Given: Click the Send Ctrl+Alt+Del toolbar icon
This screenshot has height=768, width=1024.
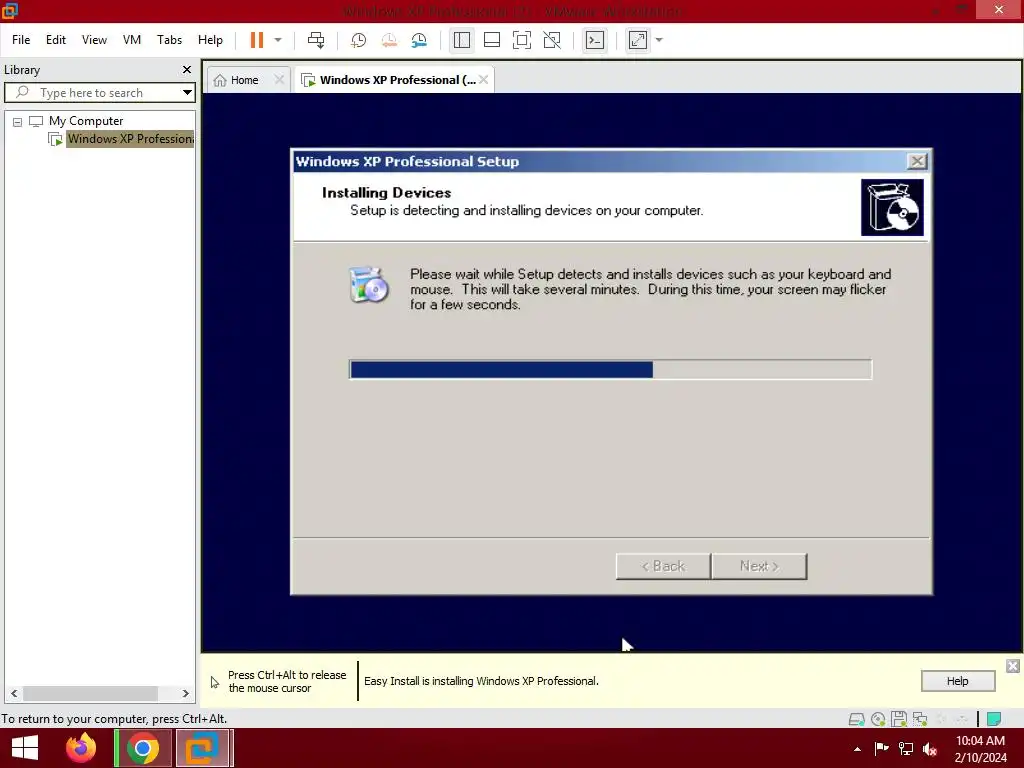Looking at the screenshot, I should click(316, 40).
